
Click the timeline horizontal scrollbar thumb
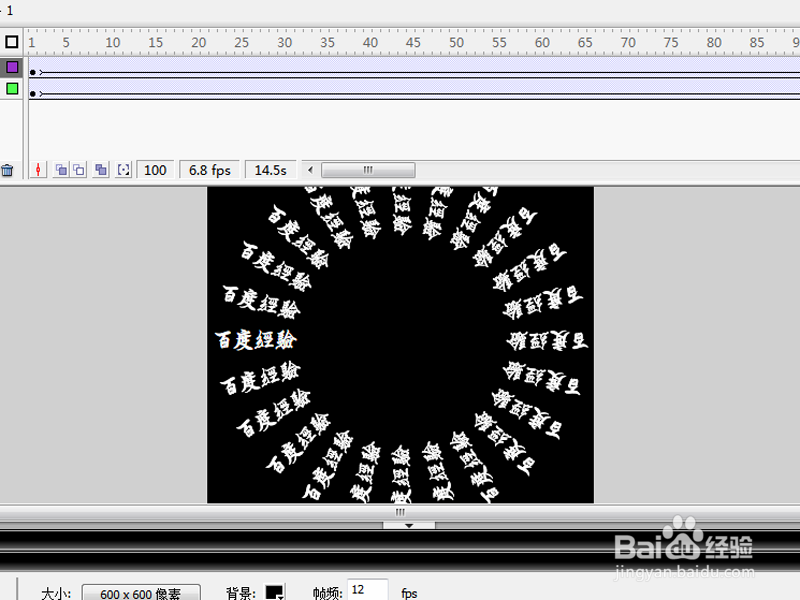tap(368, 170)
